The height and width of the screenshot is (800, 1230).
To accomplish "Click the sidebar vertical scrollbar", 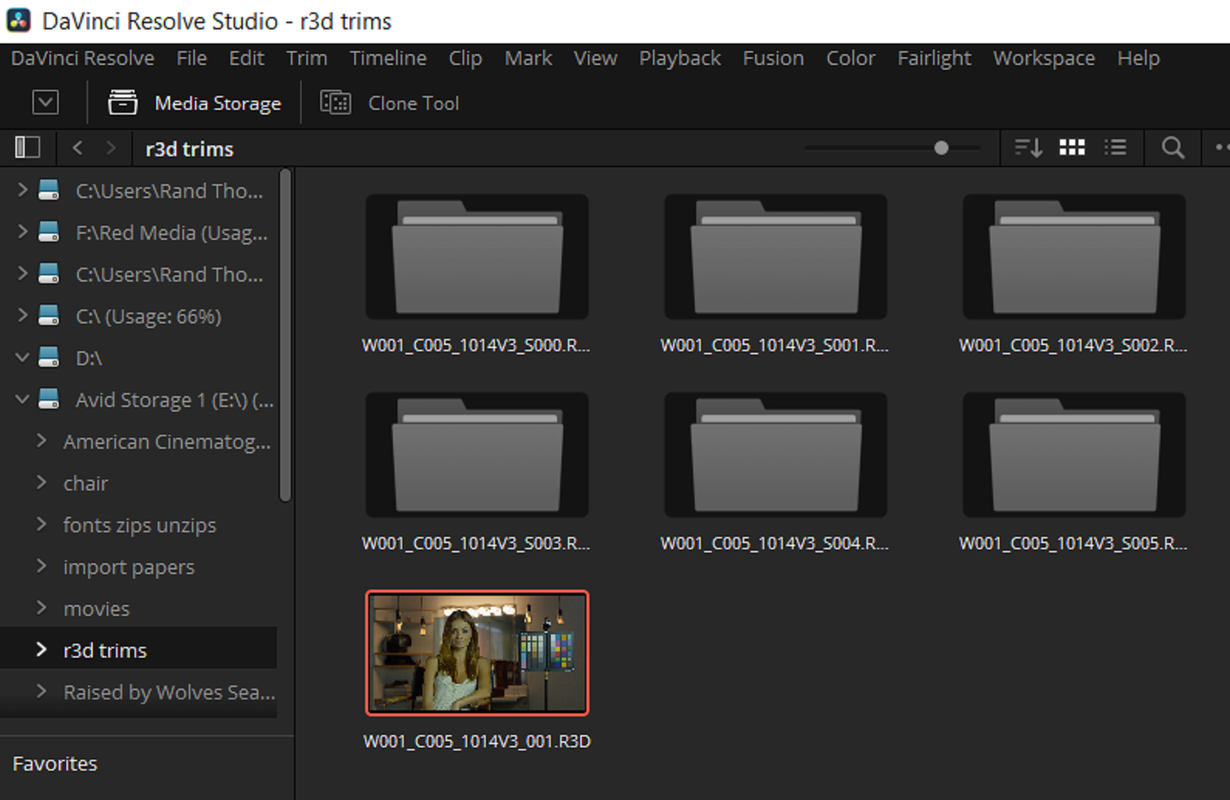I will pos(285,335).
